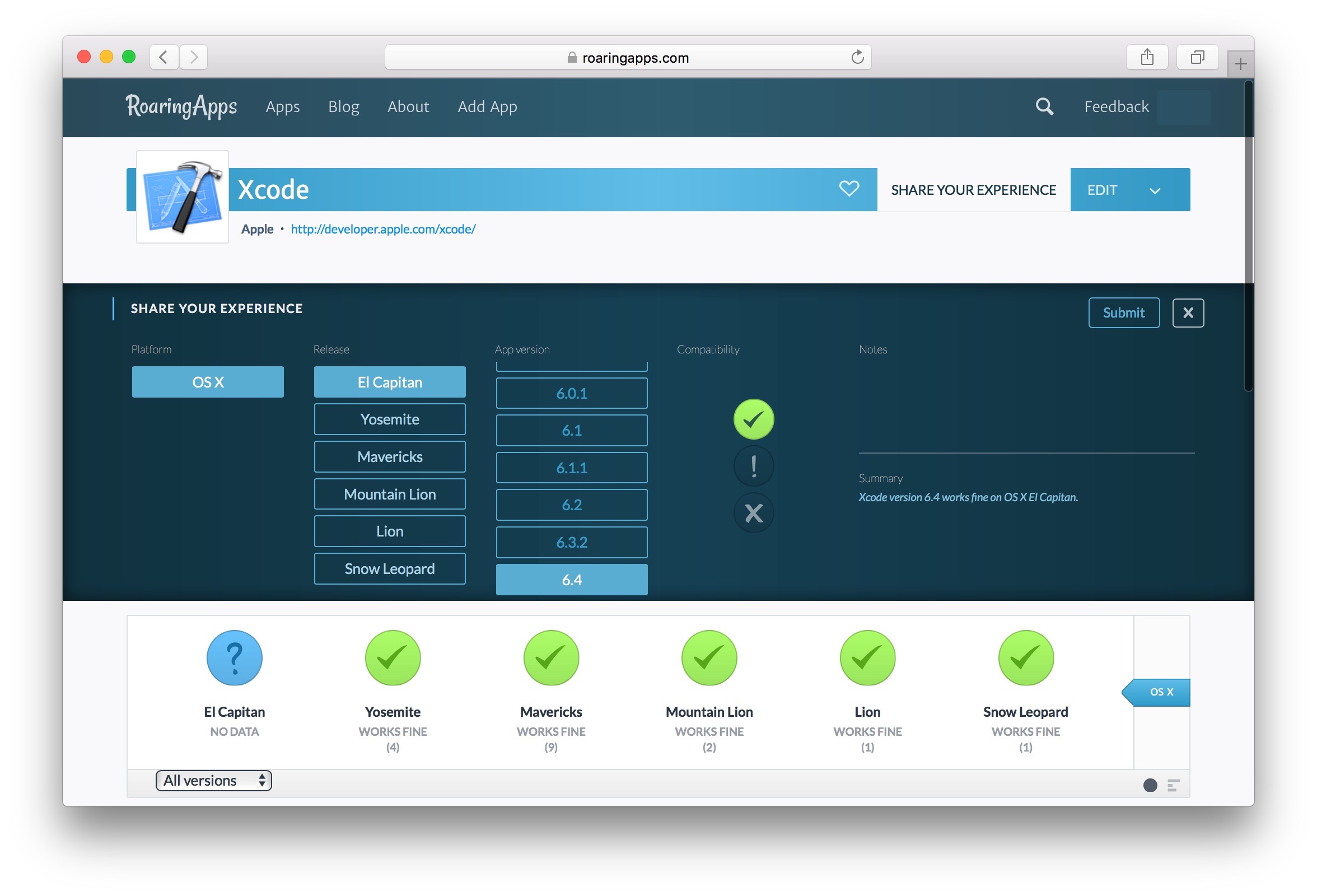Select 'doesn't work' X compatibility option

point(753,514)
